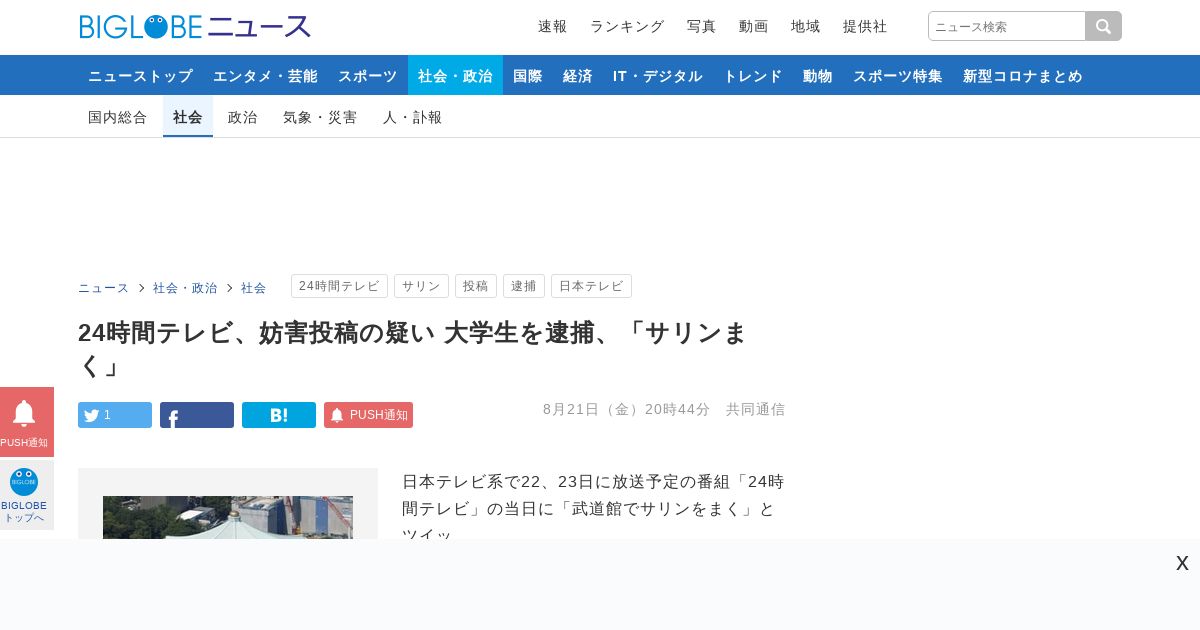Select the ニューストップ navigation tab
This screenshot has height=630, width=1200.
pos(140,75)
